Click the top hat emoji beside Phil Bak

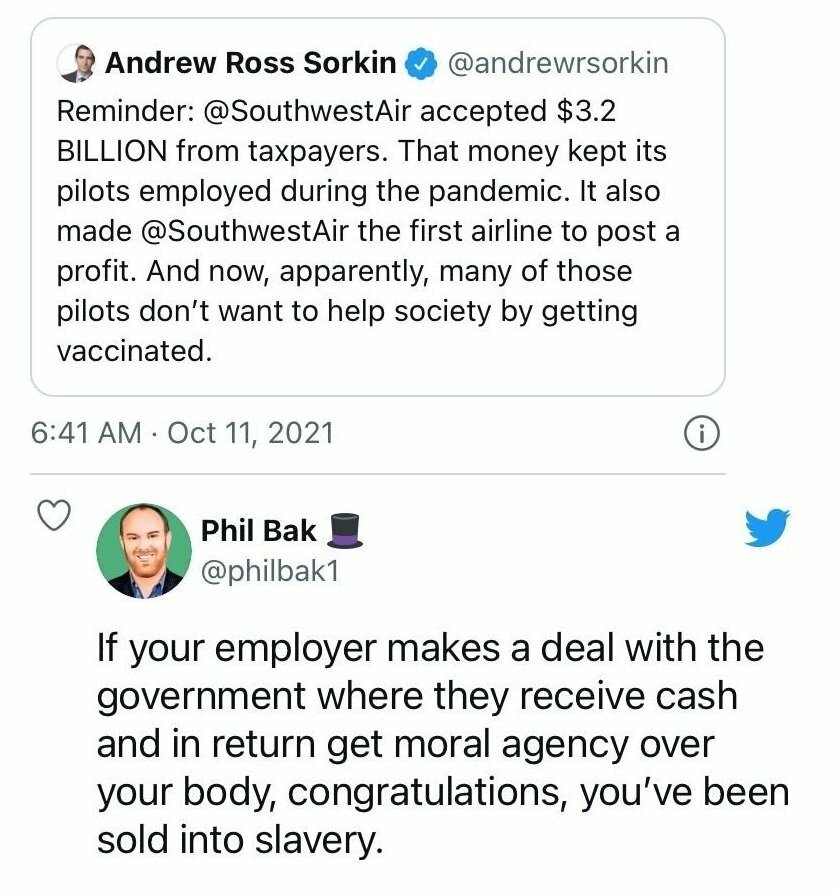(345, 530)
